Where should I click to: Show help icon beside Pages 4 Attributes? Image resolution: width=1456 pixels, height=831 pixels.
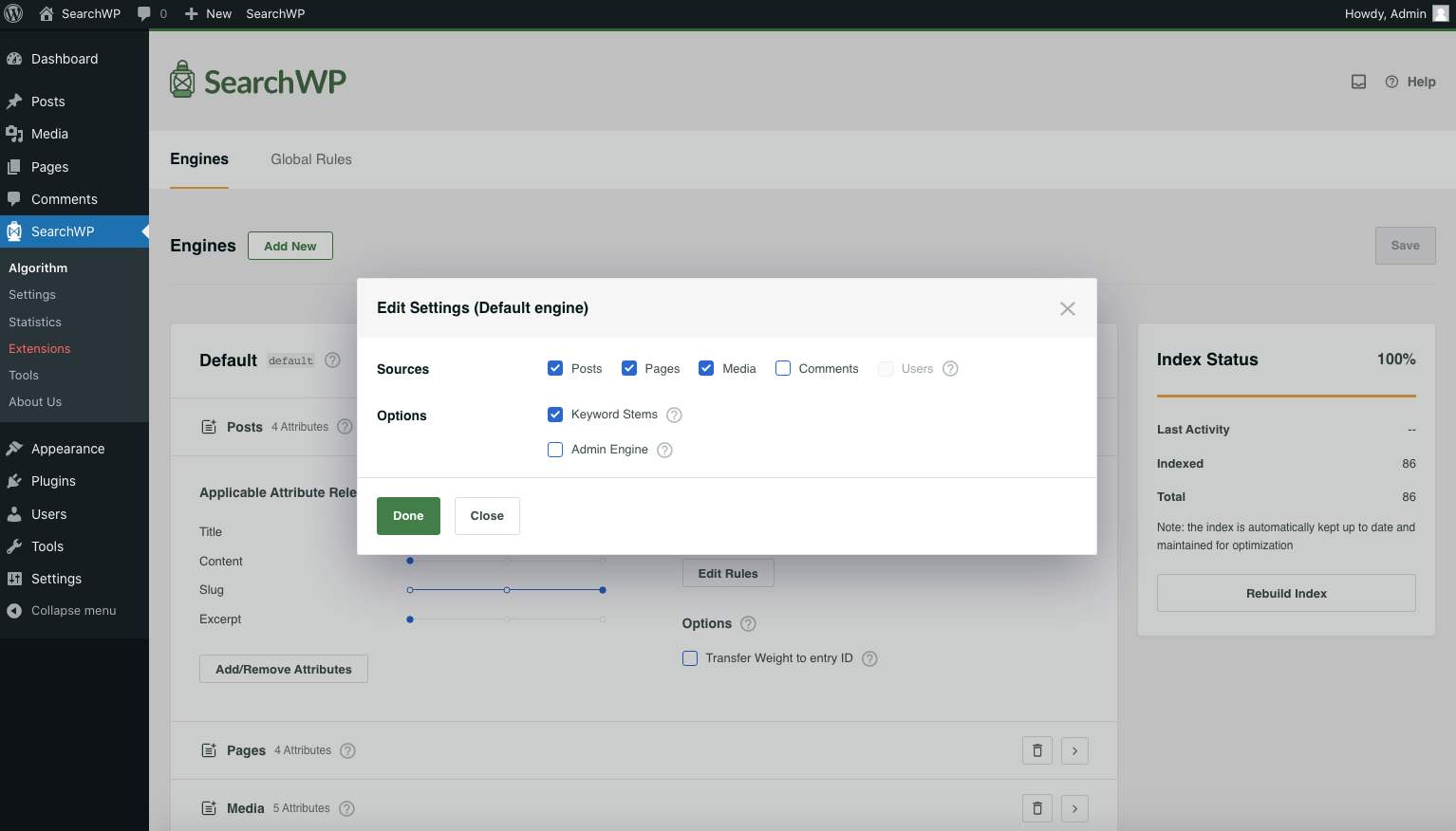[x=347, y=751]
